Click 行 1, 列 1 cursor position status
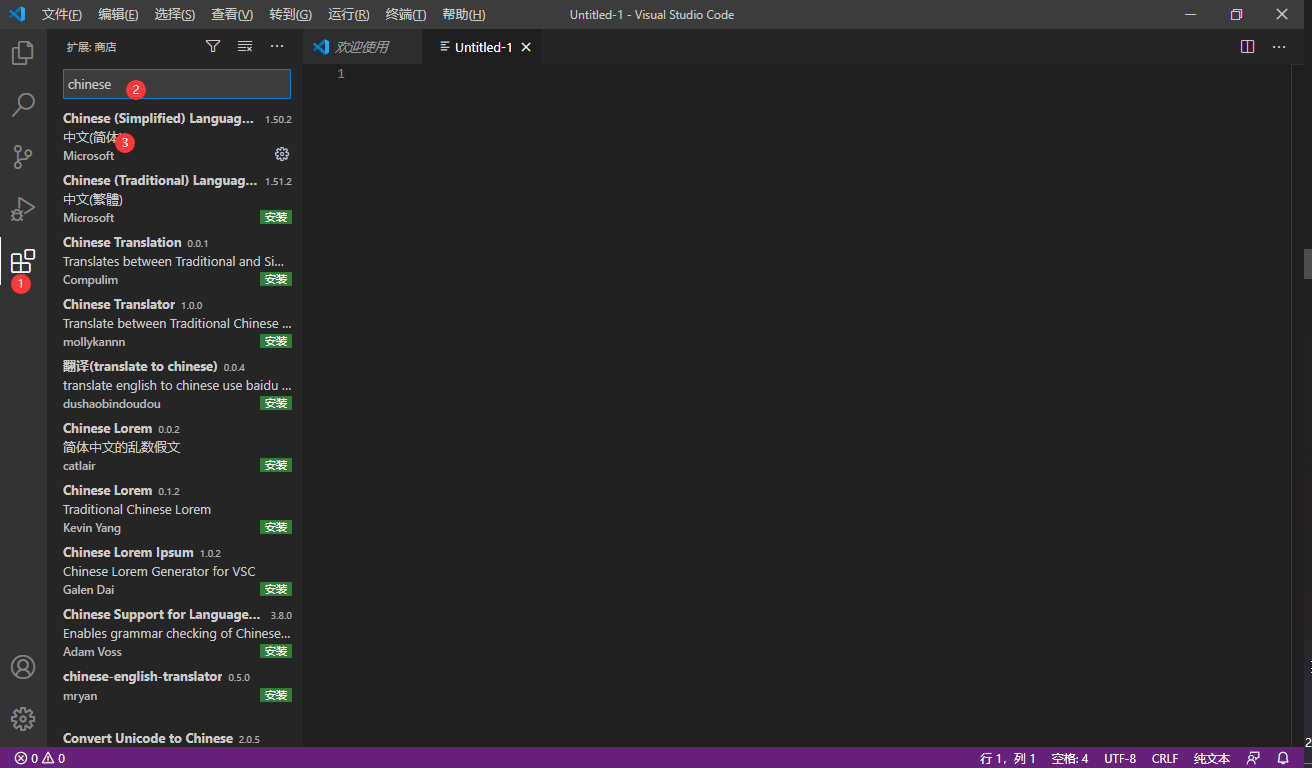Viewport: 1312px width, 768px height. (x=1008, y=758)
